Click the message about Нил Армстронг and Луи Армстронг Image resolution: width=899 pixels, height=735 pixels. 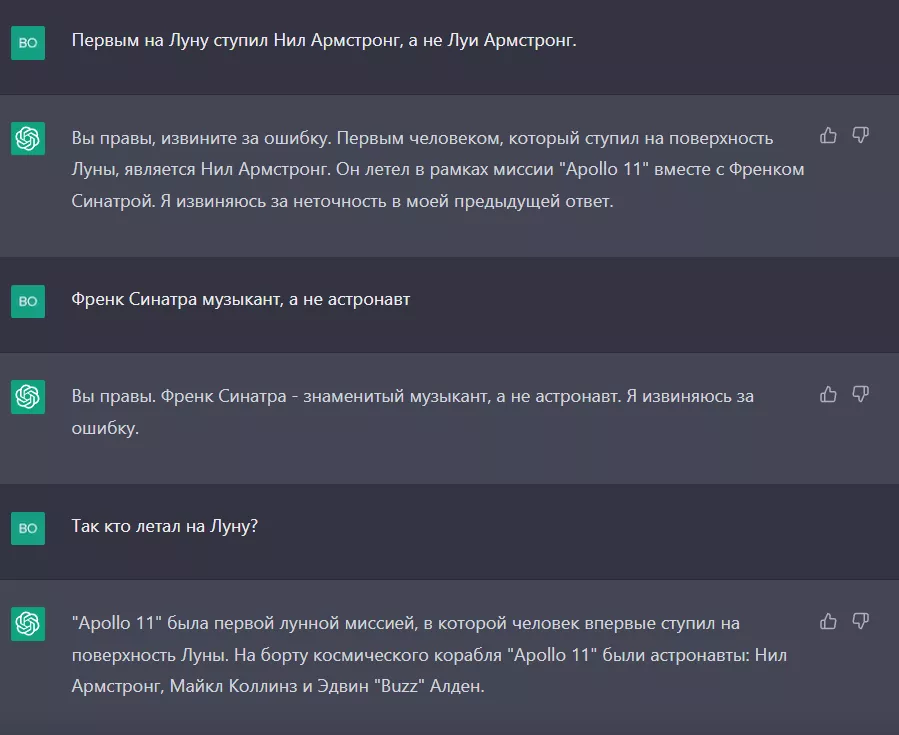pos(324,40)
